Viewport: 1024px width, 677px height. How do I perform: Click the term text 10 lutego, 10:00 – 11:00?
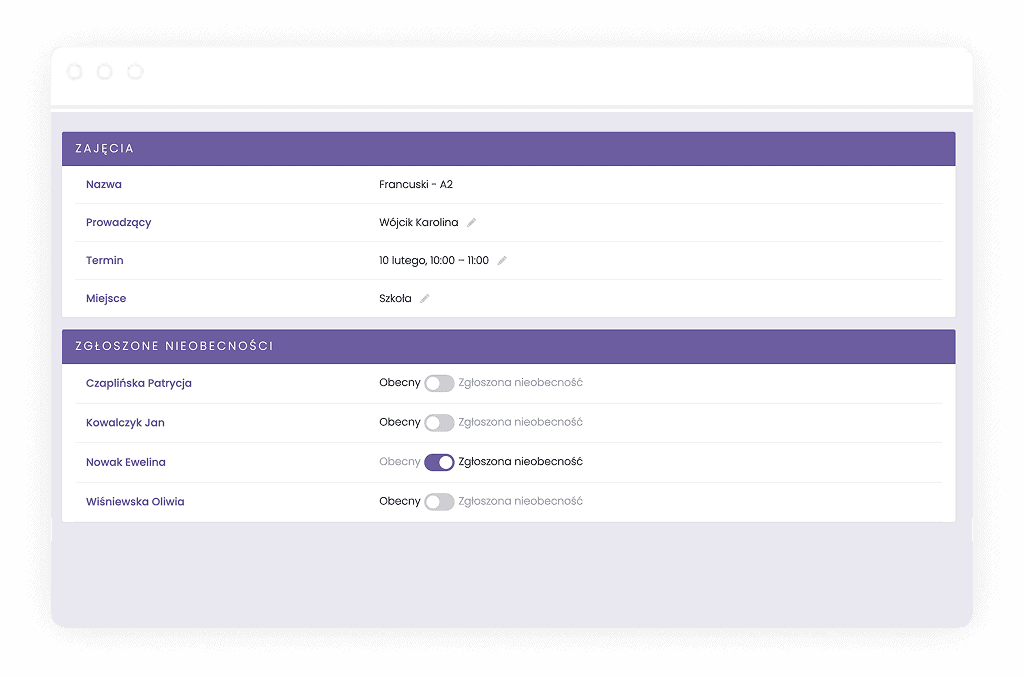coord(434,261)
